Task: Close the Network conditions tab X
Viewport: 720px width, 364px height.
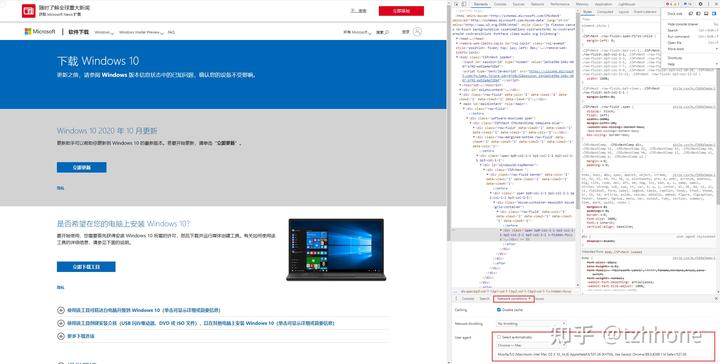Action: [529, 299]
